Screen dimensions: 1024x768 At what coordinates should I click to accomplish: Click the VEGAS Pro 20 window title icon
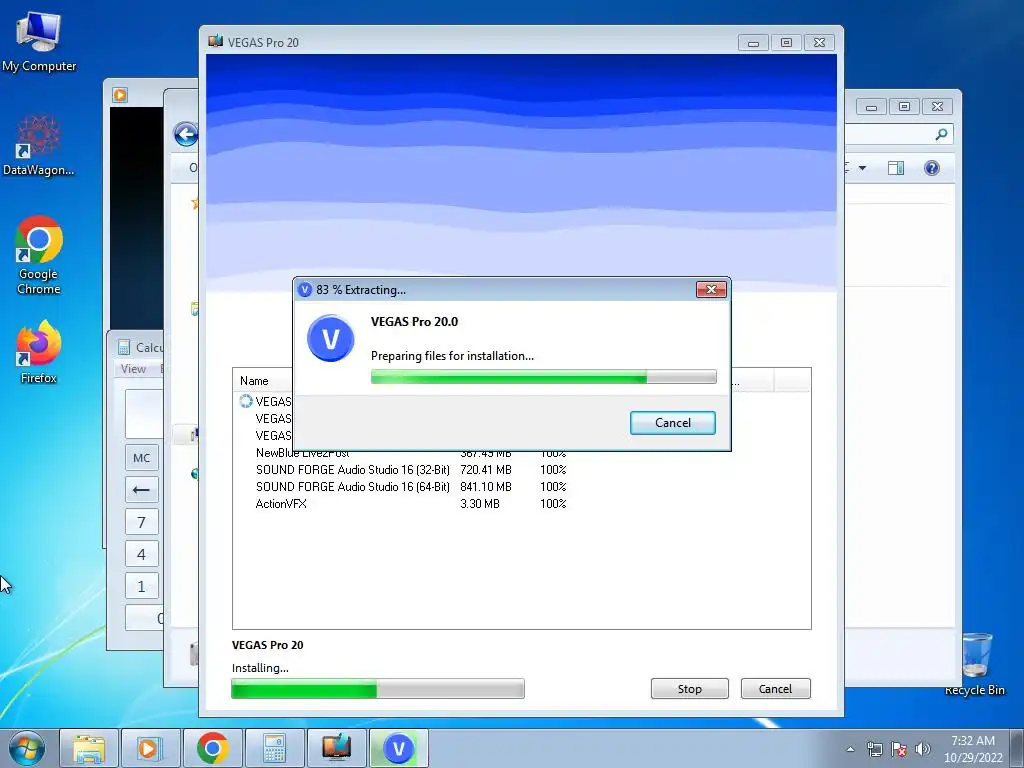point(216,42)
